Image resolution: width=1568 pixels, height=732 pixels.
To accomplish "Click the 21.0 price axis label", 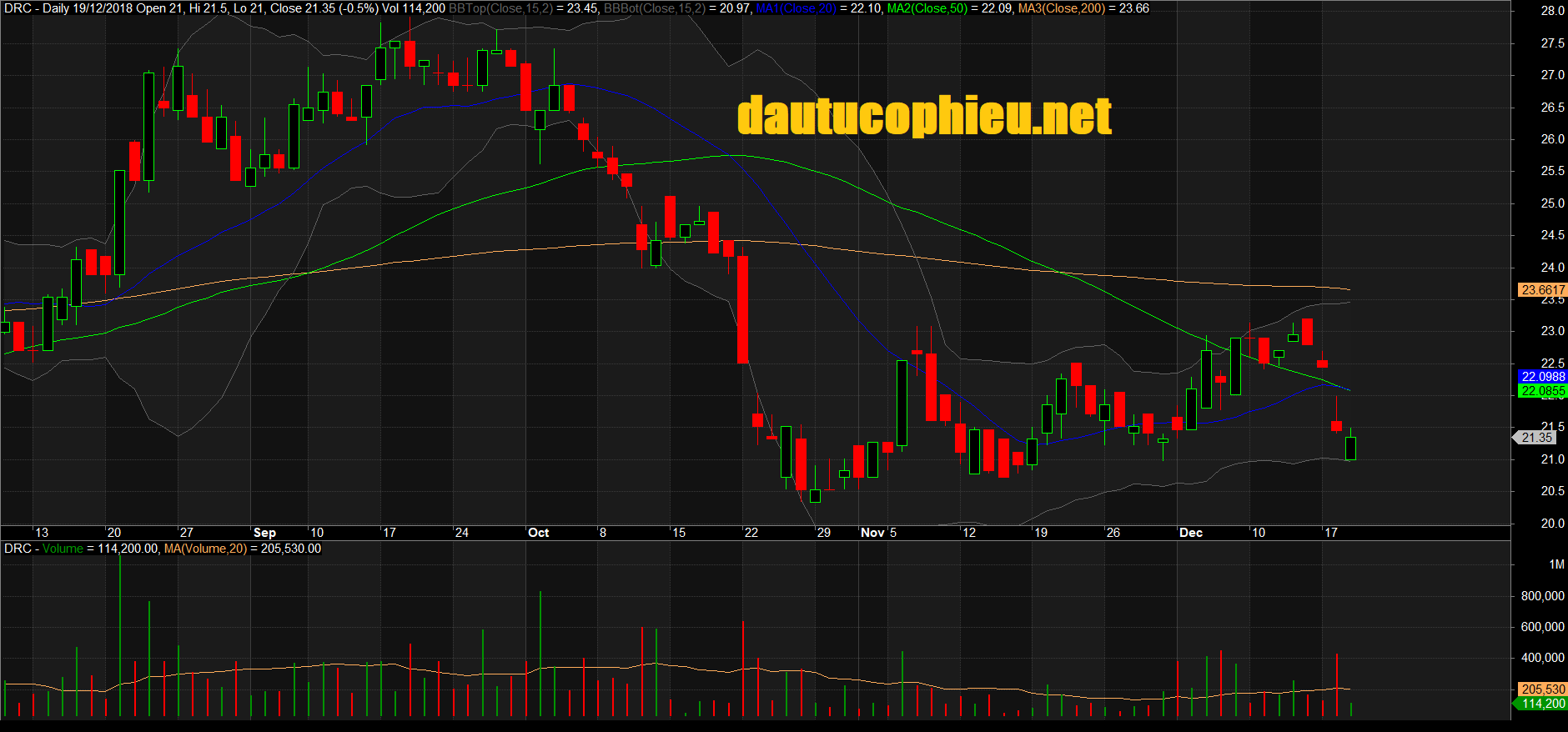I will coord(1552,459).
